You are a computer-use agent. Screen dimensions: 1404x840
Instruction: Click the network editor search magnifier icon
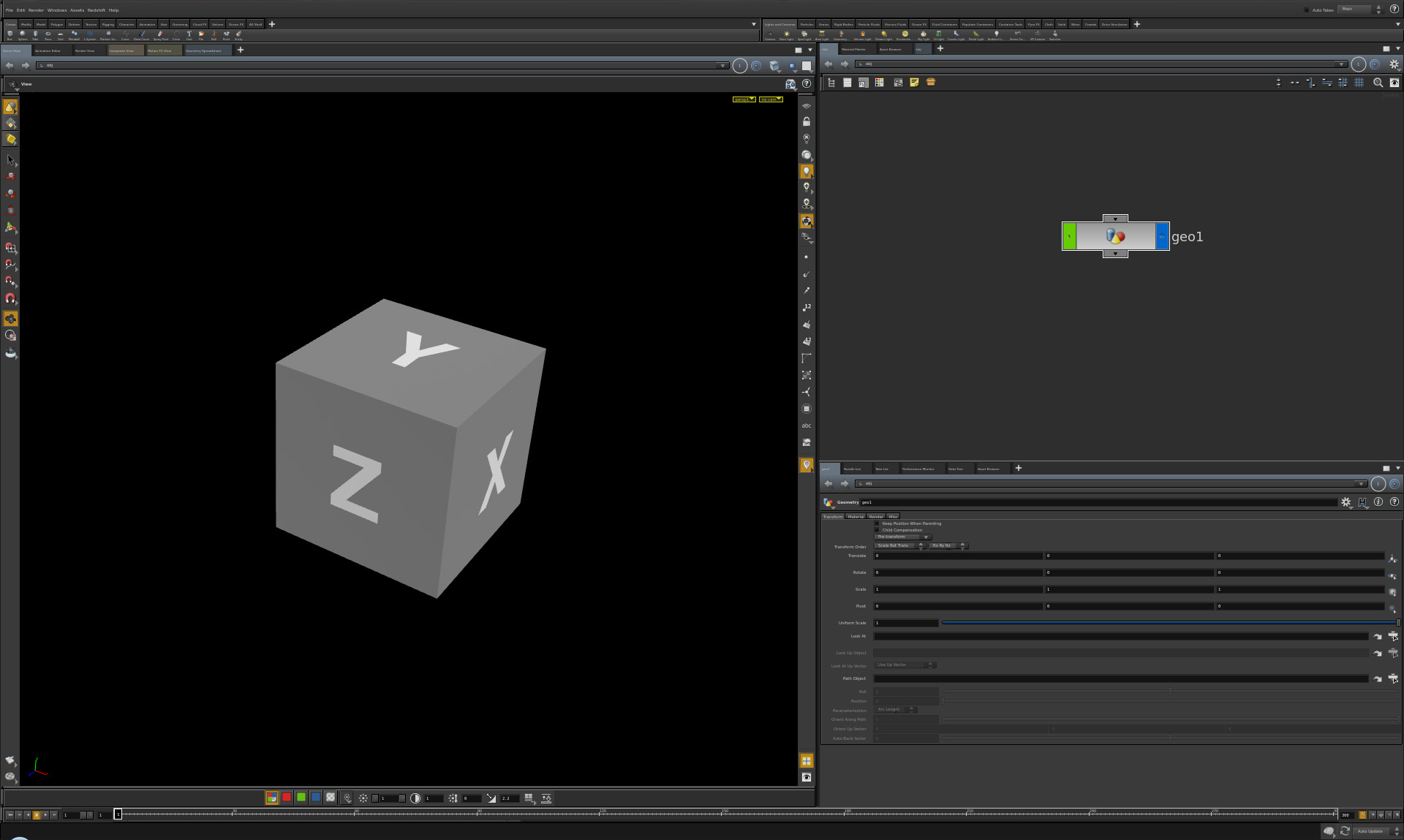1378,83
